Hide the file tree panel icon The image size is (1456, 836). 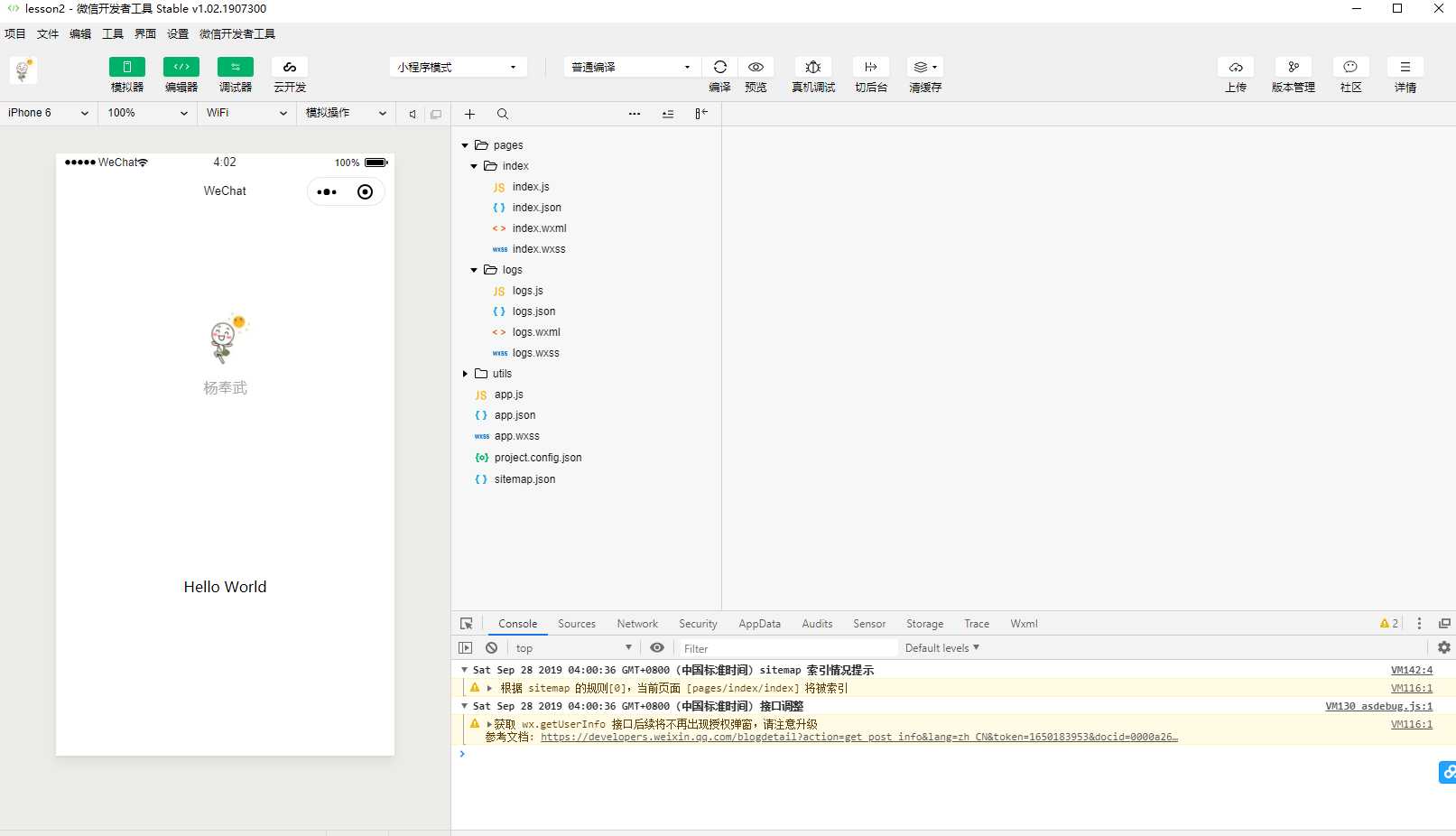coord(701,114)
